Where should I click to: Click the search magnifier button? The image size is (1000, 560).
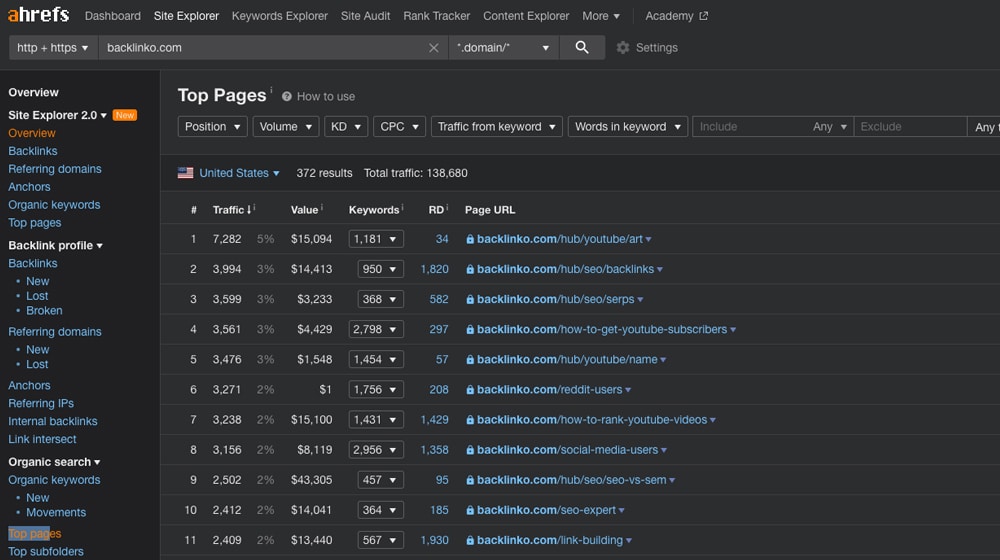click(x=582, y=47)
